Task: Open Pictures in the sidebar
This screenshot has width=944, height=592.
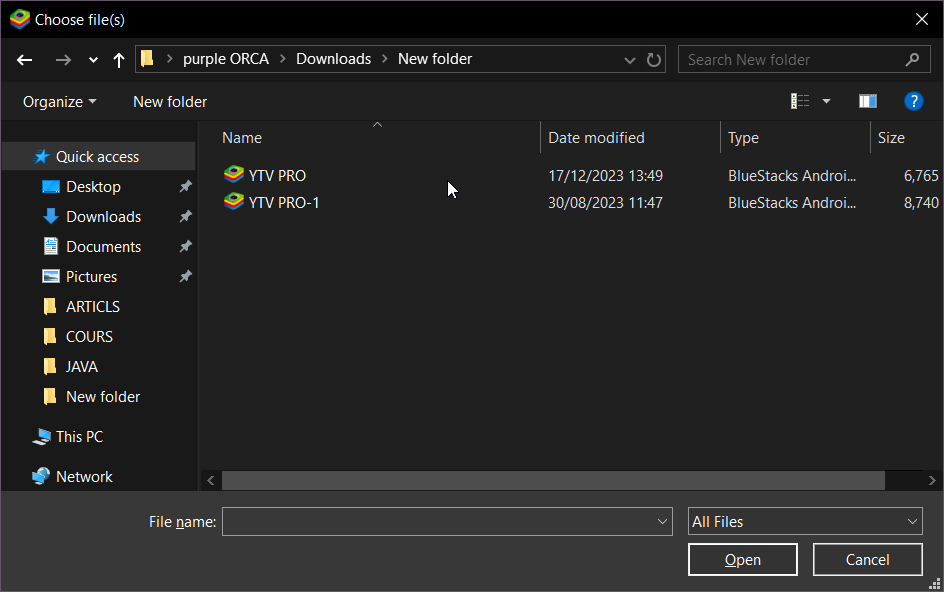Action: pyautogui.click(x=92, y=276)
